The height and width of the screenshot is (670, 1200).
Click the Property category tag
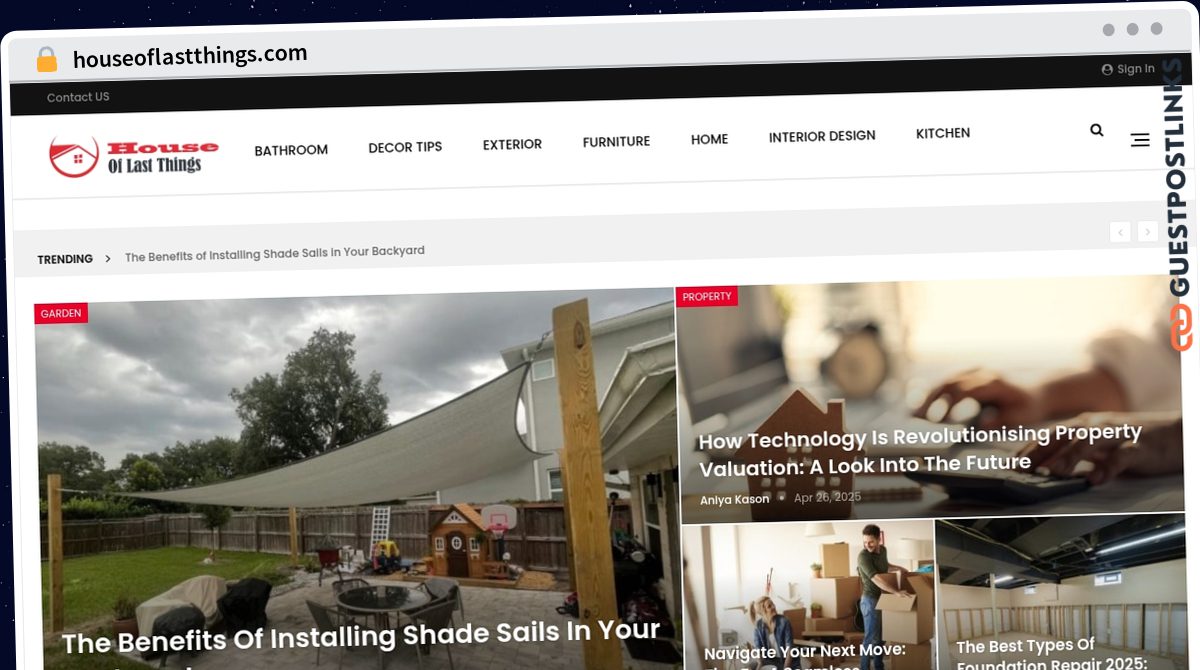pyautogui.click(x=707, y=296)
